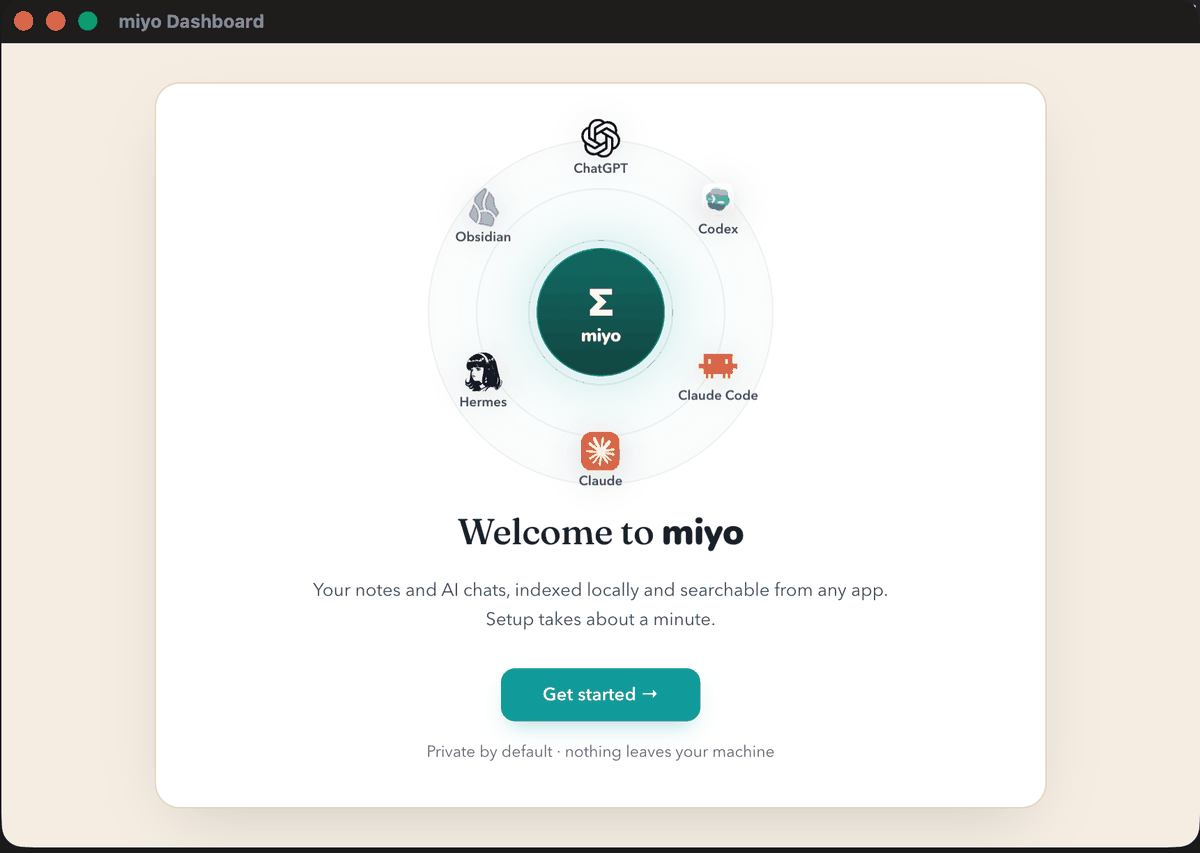Click the "Obsidian" label text
This screenshot has height=853, width=1200.
483,237
